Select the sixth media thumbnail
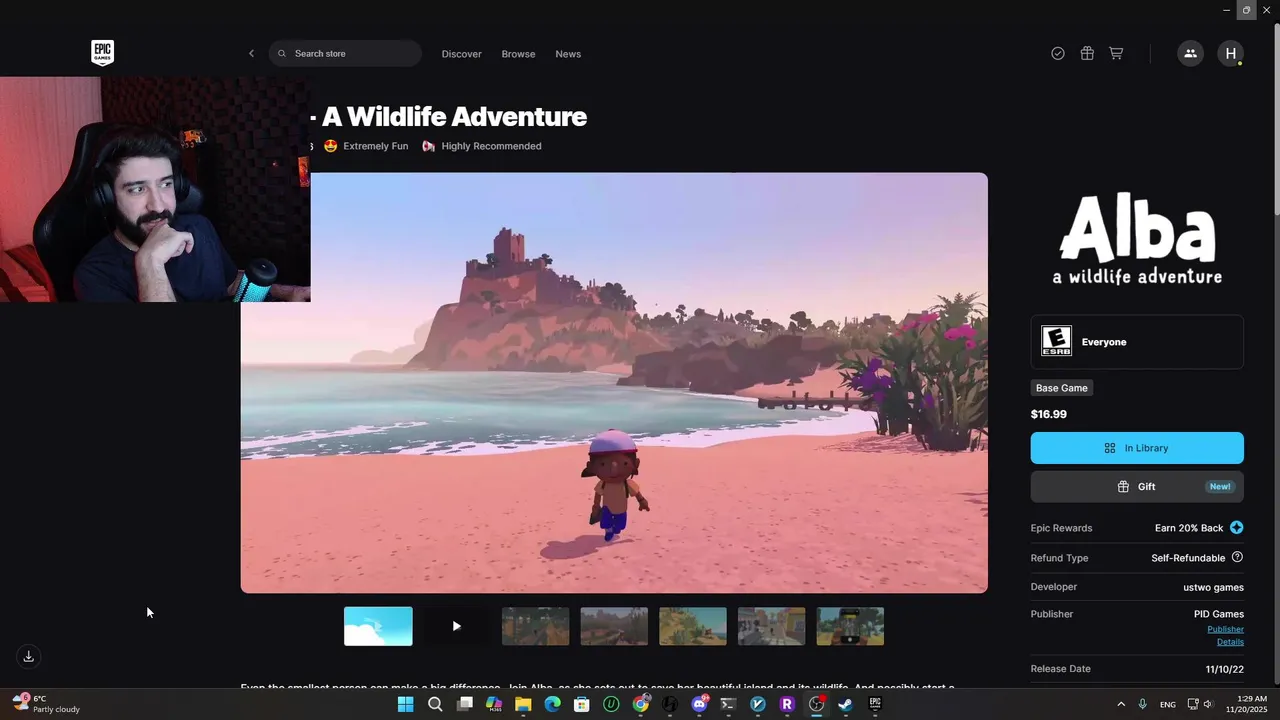 click(771, 626)
